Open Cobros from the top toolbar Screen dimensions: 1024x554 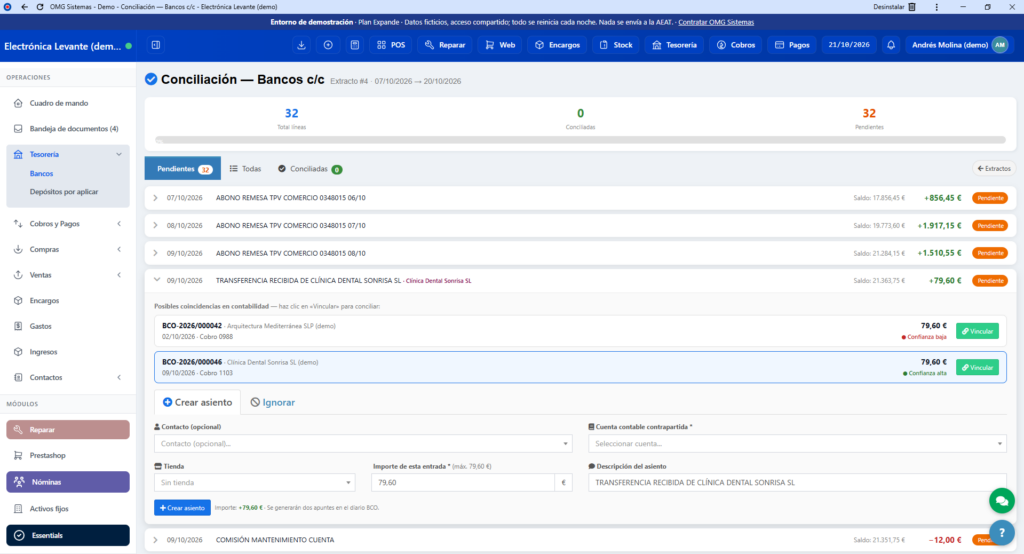pos(736,45)
